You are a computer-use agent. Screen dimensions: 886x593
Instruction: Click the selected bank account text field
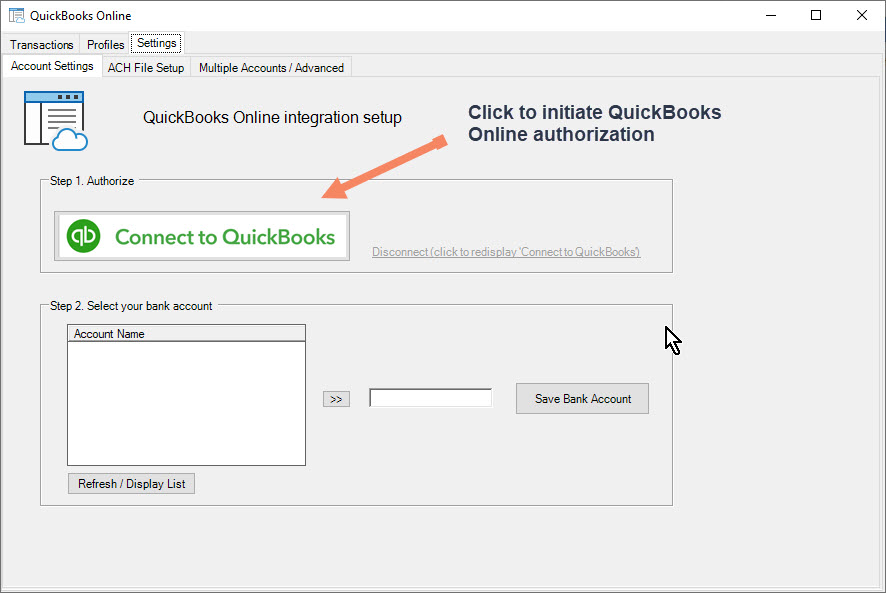(431, 398)
